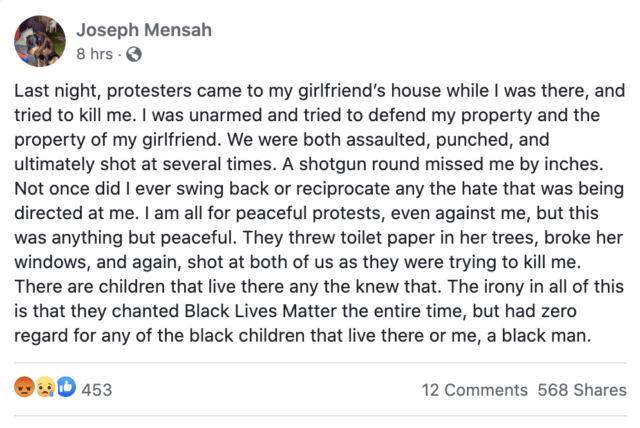This screenshot has width=640, height=428.
Task: Click the phrase The irony in all of this
Action: (536, 287)
